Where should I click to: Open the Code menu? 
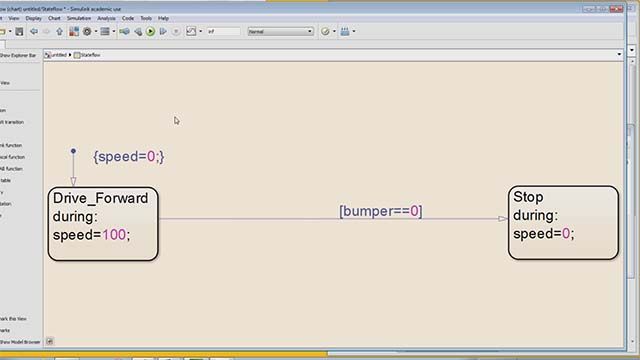click(x=128, y=18)
